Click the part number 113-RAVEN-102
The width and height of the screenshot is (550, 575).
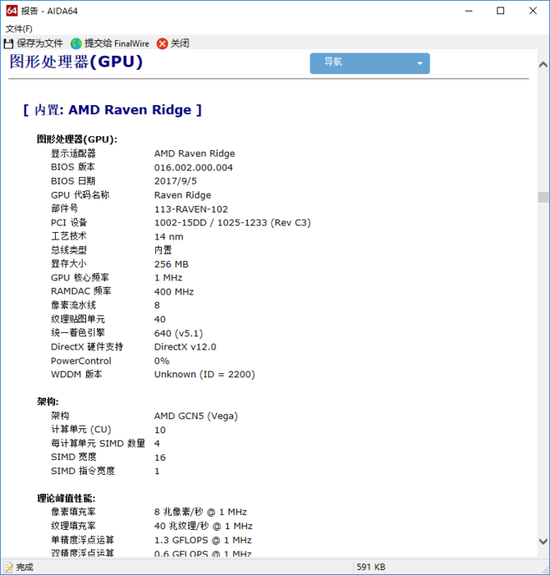pos(191,209)
